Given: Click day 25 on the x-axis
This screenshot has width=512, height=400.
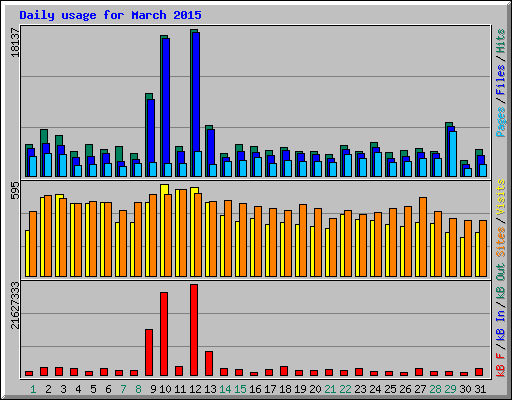Looking at the screenshot, I should pos(390,389).
